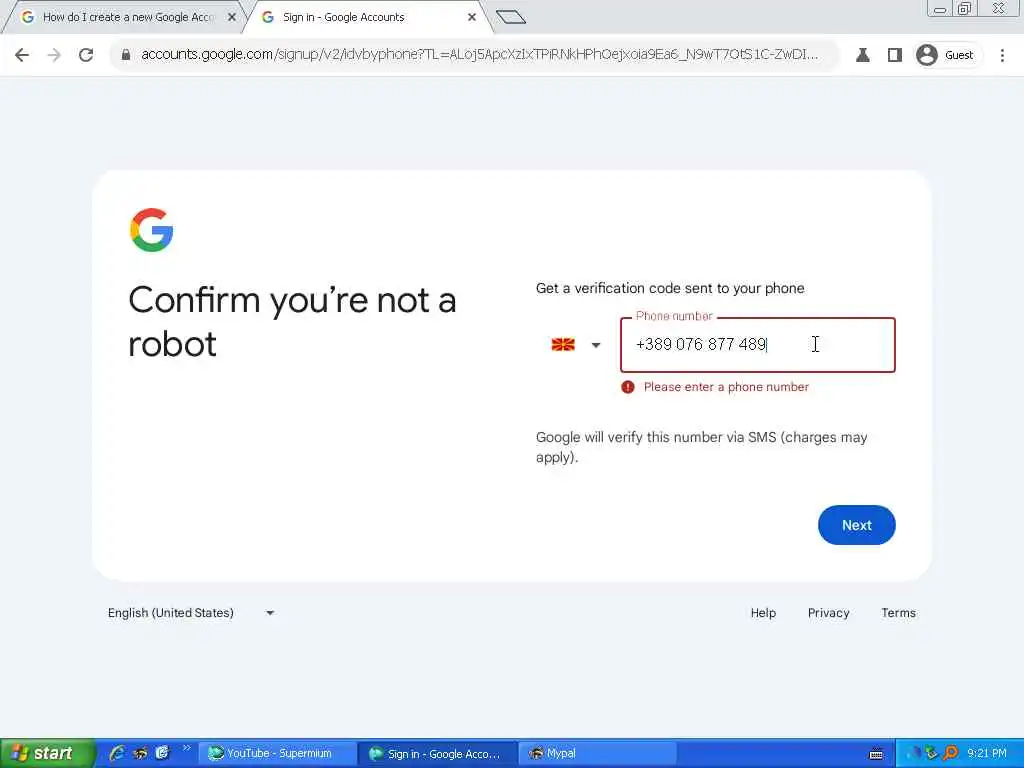Click the Google logo on the sign-up card
Image resolution: width=1024 pixels, height=768 pixels.
pyautogui.click(x=152, y=230)
